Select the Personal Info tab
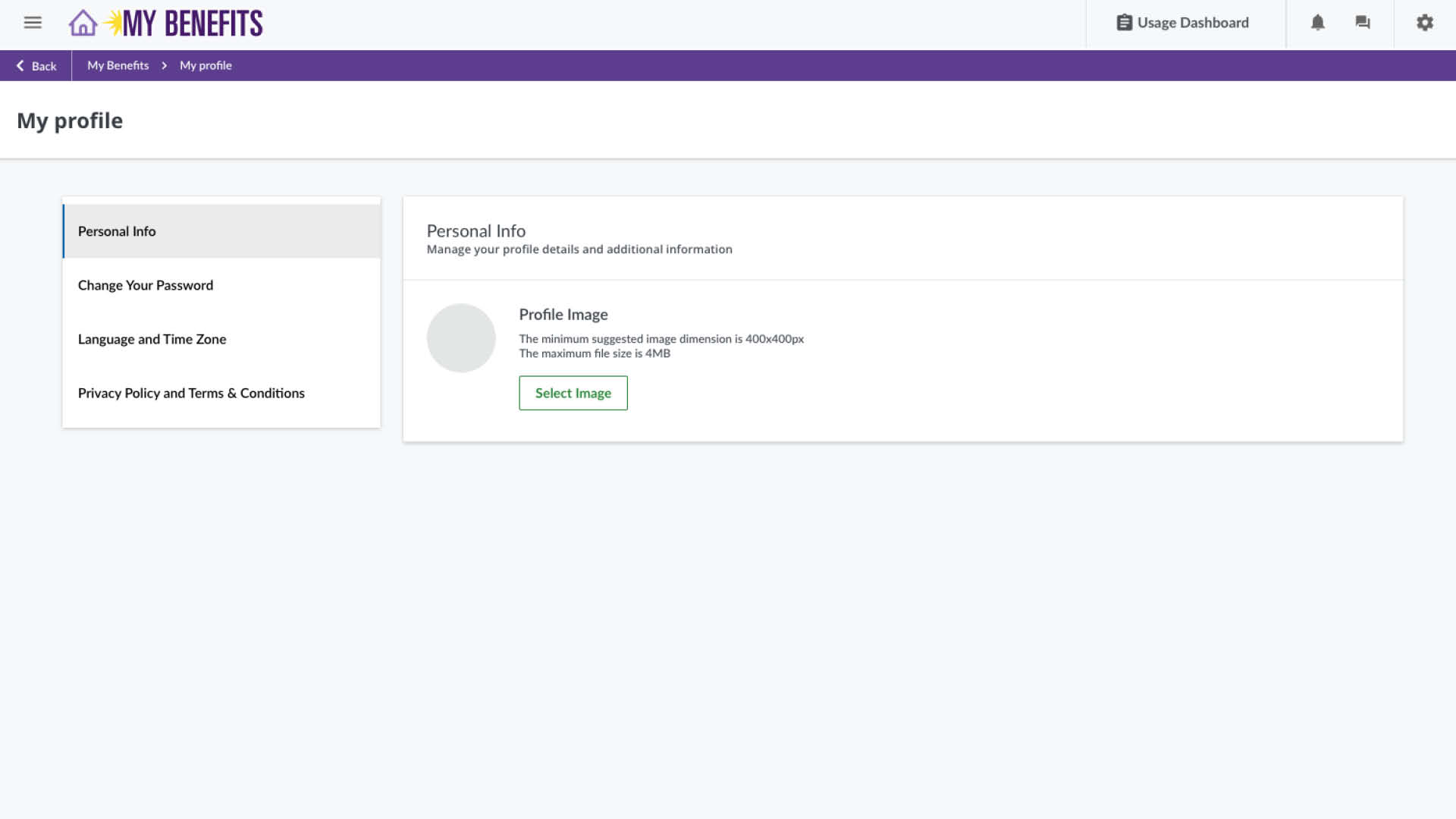Image resolution: width=1456 pixels, height=819 pixels. (x=117, y=231)
